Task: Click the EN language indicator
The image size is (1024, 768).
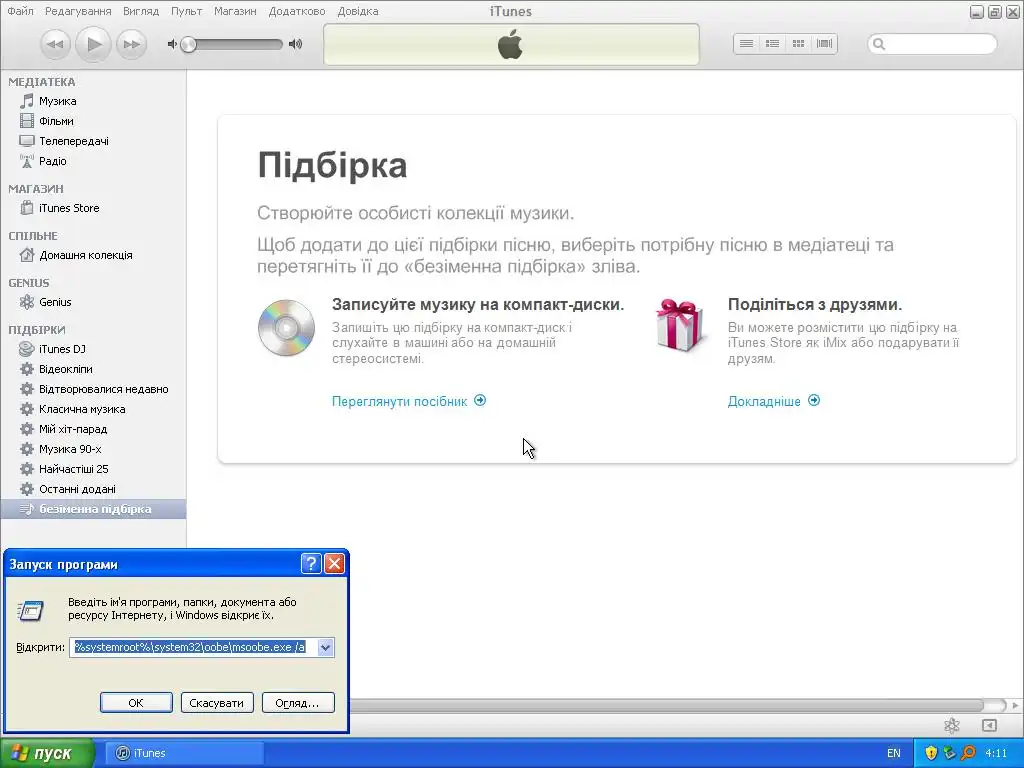Action: click(x=893, y=754)
